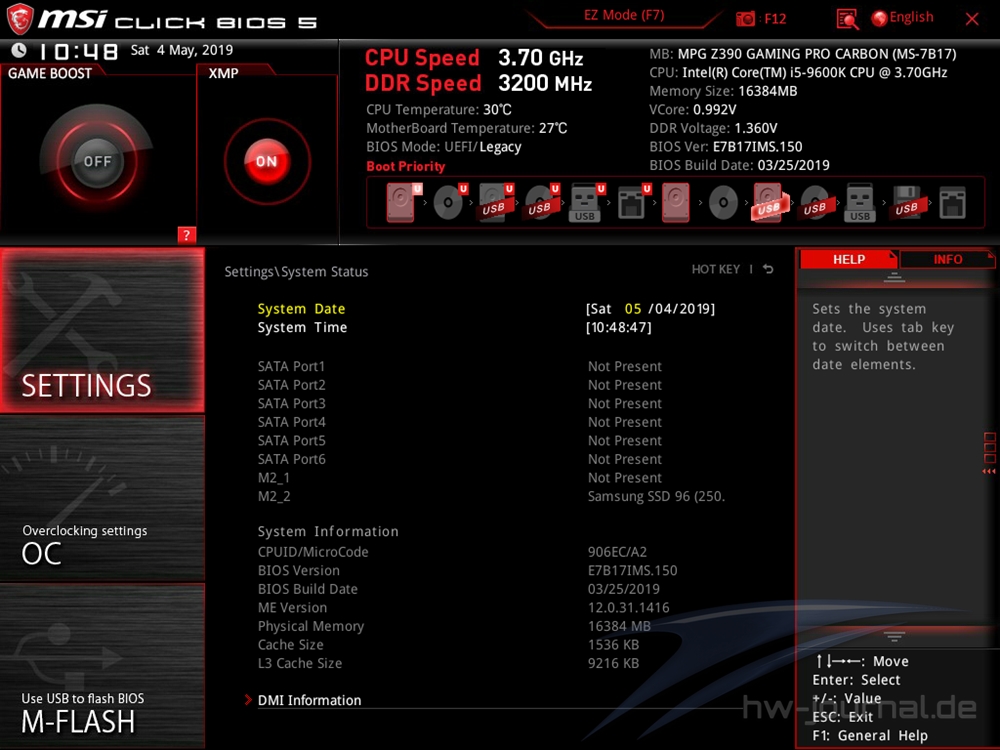Select the M2_1 row
Viewport: 1000px width, 750px height.
[460, 477]
